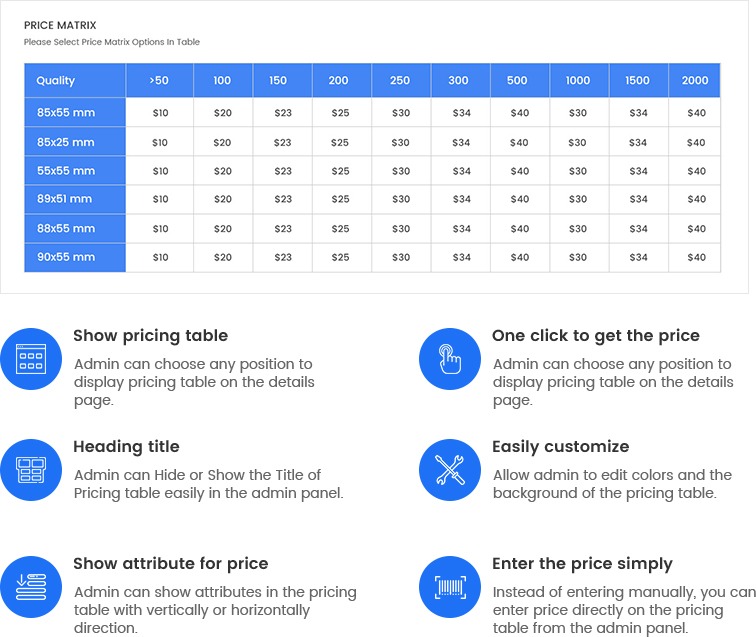756x637 pixels.
Task: Click the Enter the price simply heading
Action: click(582, 564)
